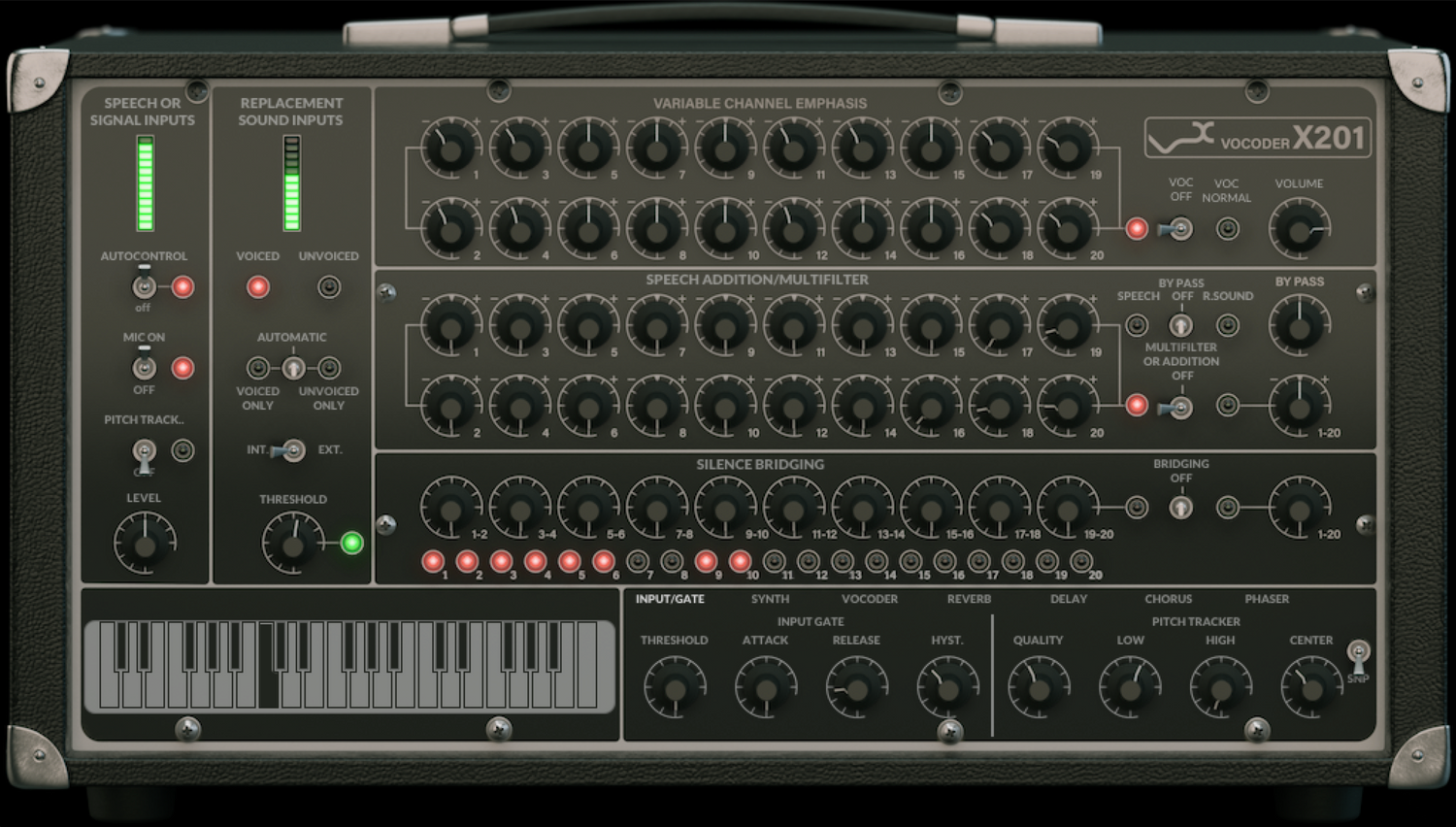Screen dimensions: 1456x827
Task: Click the main Volume knob
Action: [x=1299, y=230]
